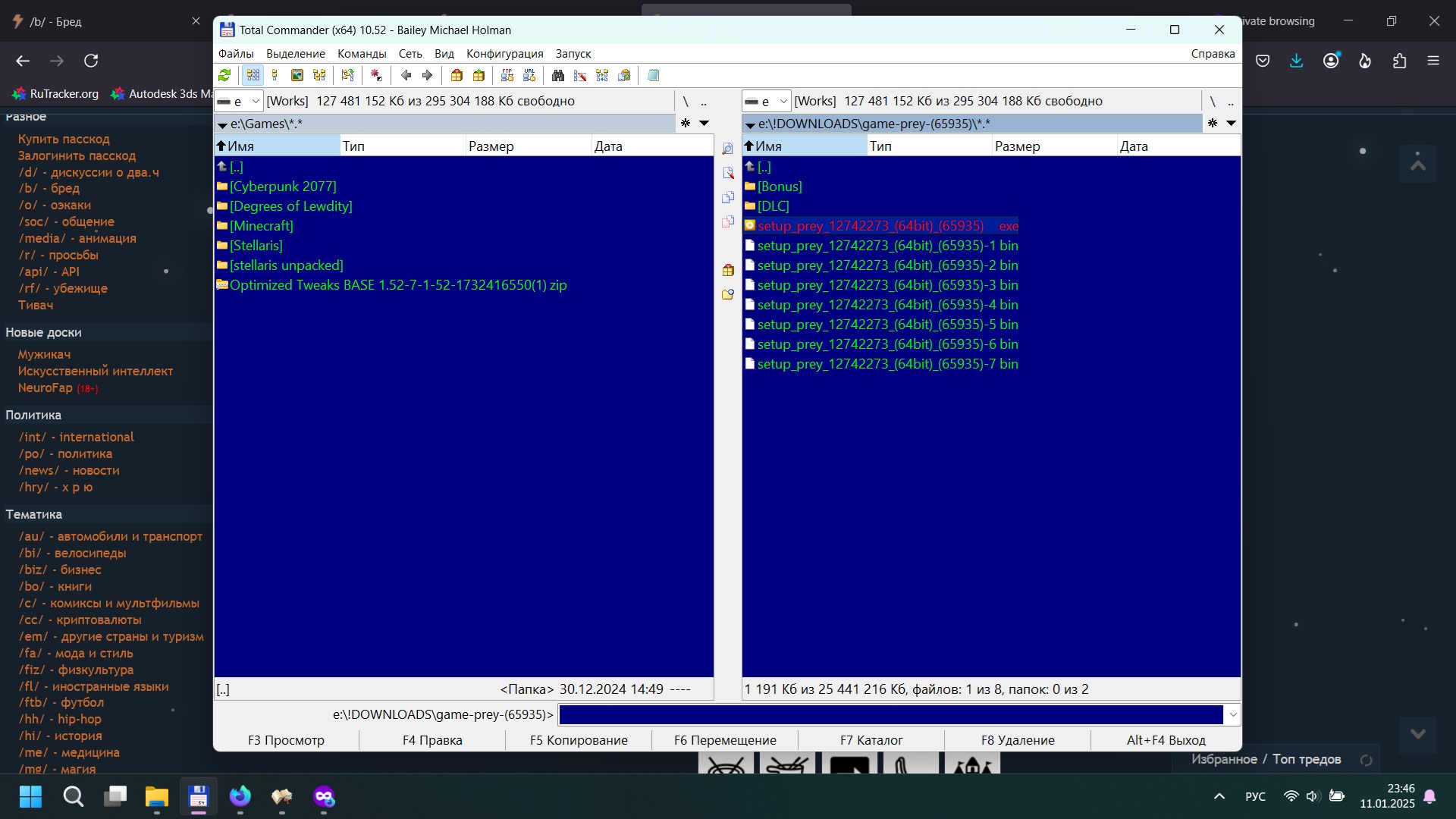Expand the command line history dropdown
Screen dimensions: 1456x819
click(1233, 714)
